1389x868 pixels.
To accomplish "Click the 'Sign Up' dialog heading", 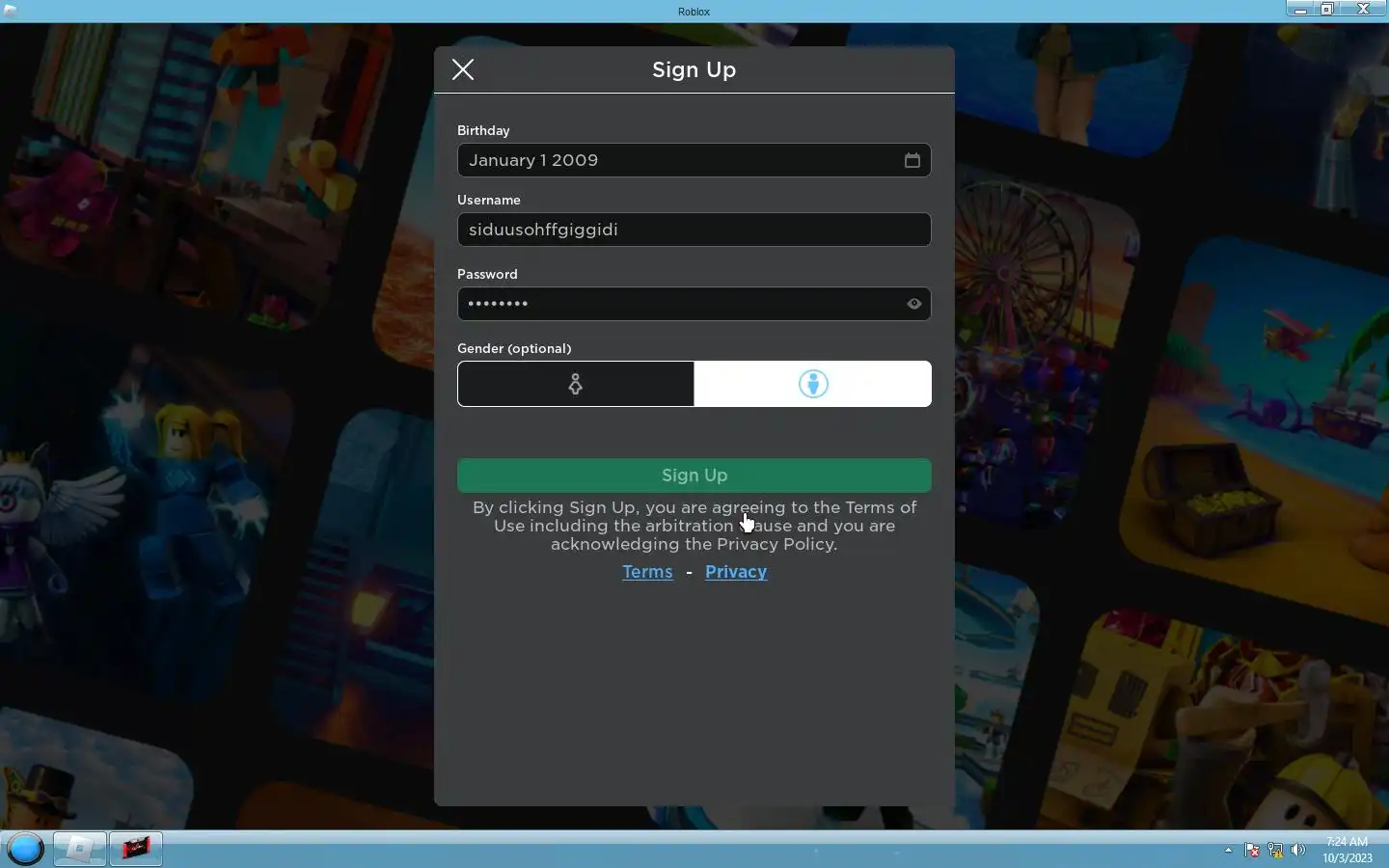I will point(694,69).
